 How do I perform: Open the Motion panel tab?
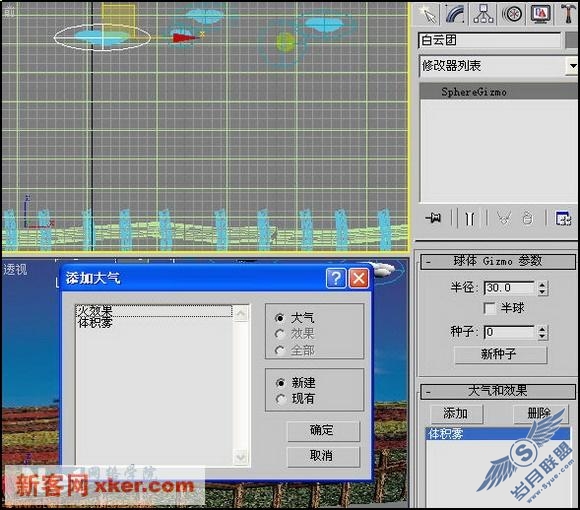tap(512, 14)
